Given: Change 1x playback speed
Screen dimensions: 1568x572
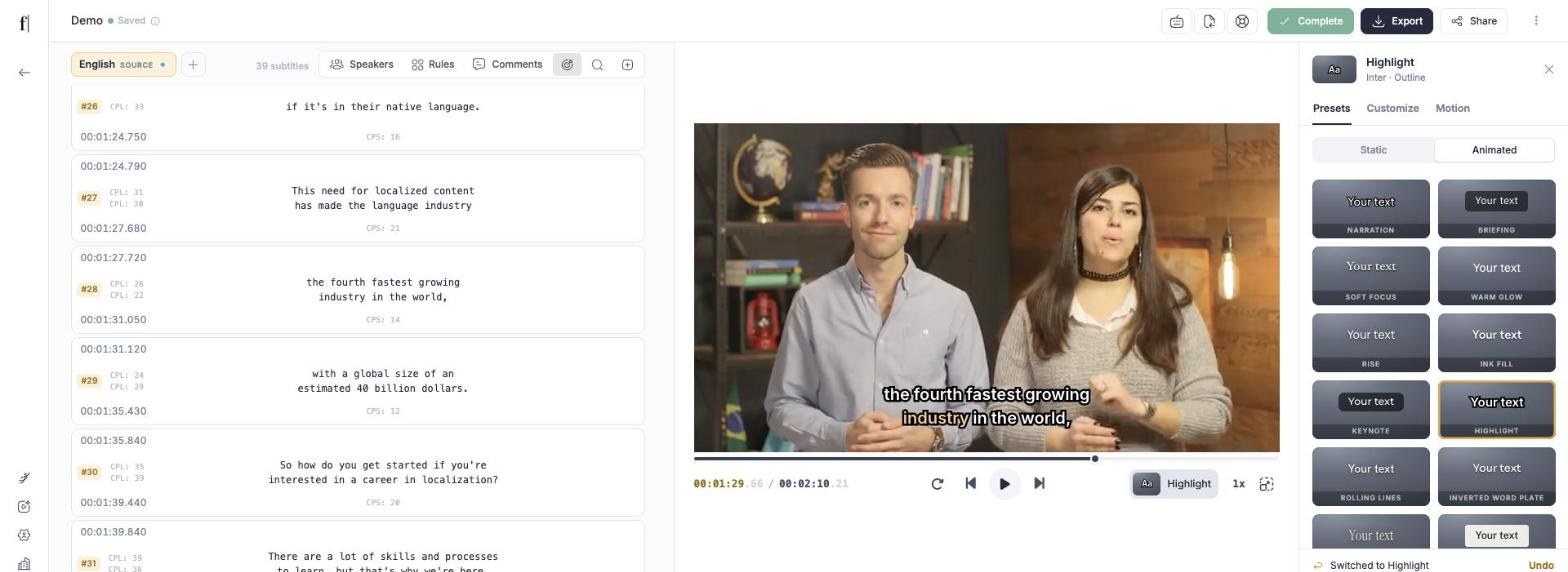Looking at the screenshot, I should [1238, 484].
